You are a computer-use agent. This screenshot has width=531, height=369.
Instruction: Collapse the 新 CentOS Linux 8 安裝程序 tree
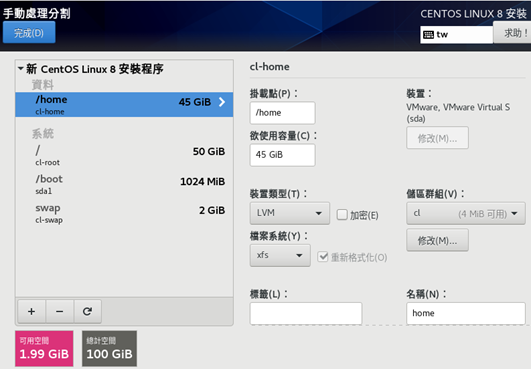(x=21, y=69)
